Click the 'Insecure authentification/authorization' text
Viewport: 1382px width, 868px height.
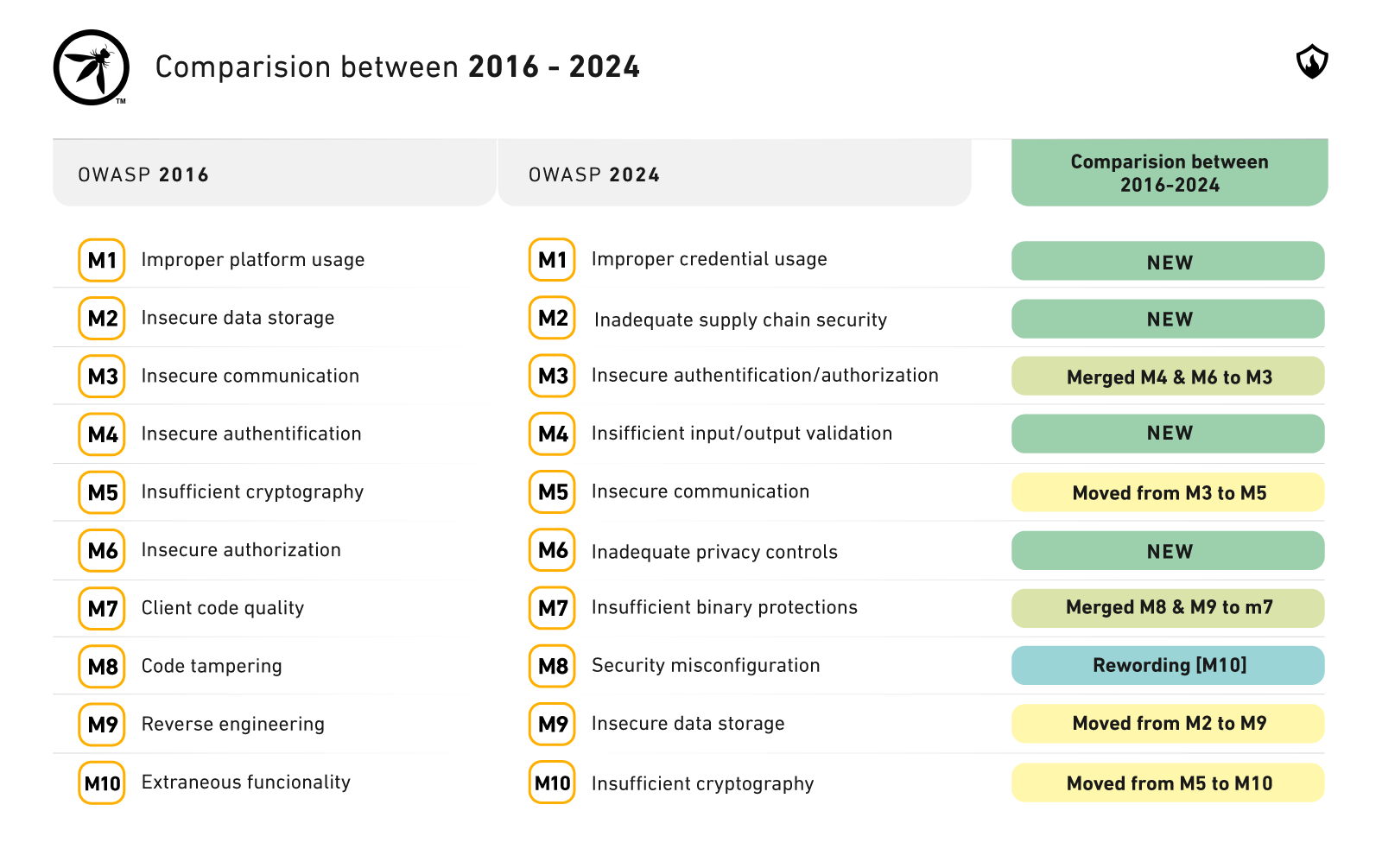coord(764,376)
